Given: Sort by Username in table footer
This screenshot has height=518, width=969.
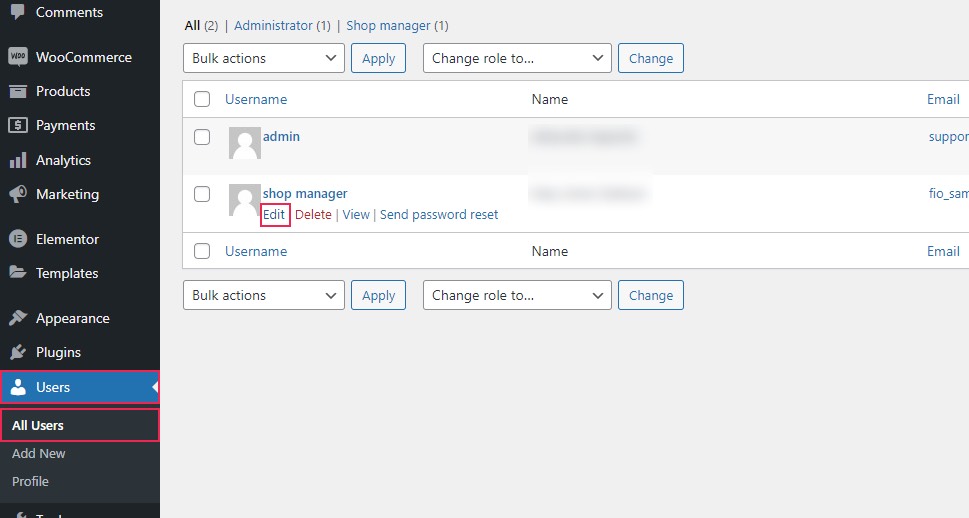Looking at the screenshot, I should click(x=256, y=251).
